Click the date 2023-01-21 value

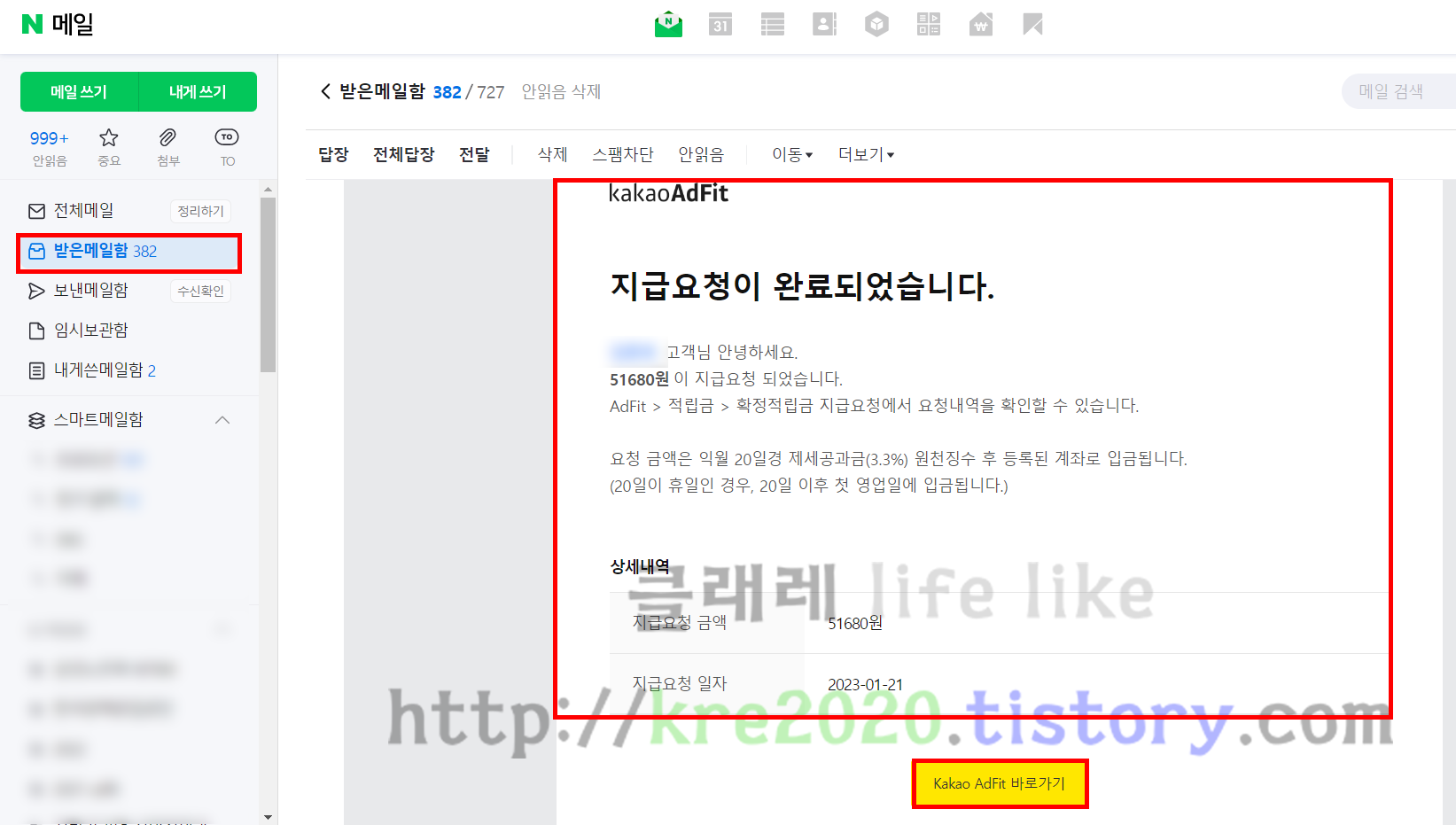[x=865, y=684]
